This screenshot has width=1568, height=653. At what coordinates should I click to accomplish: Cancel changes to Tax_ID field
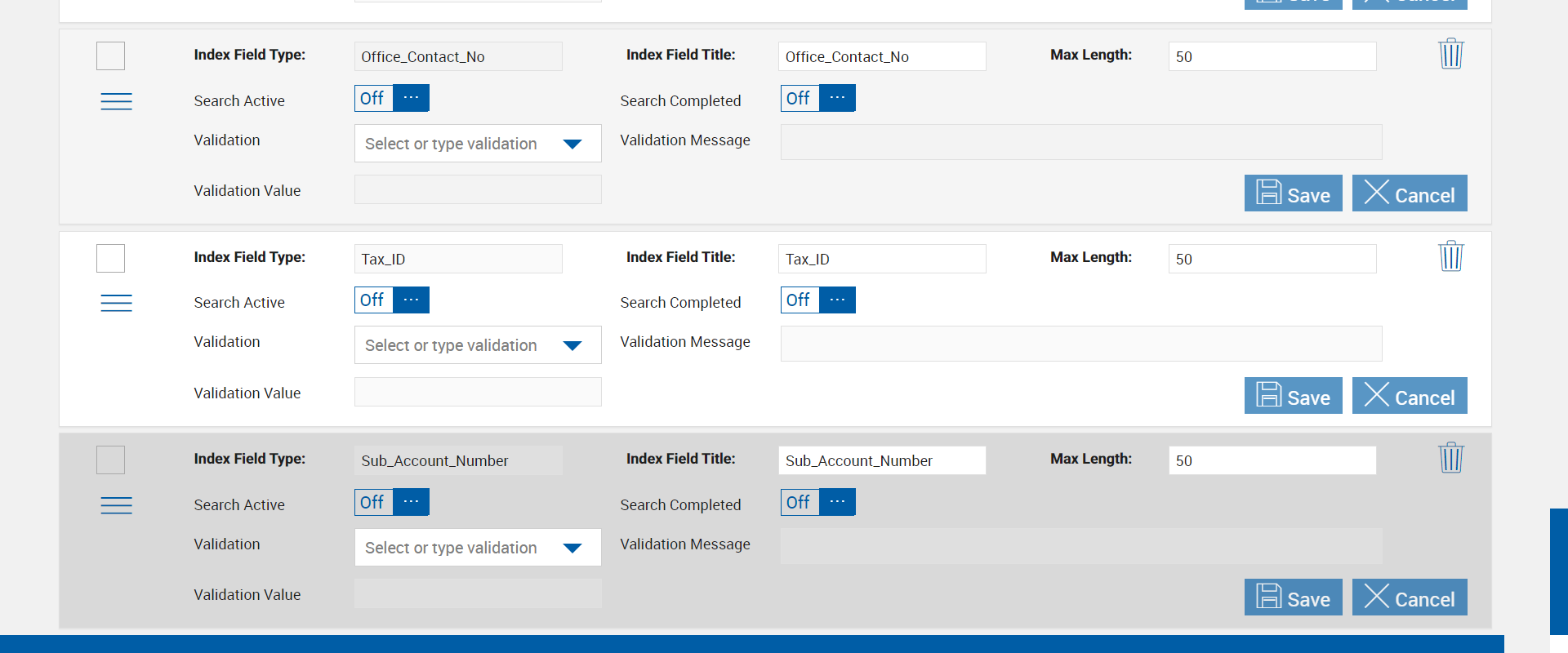point(1409,396)
